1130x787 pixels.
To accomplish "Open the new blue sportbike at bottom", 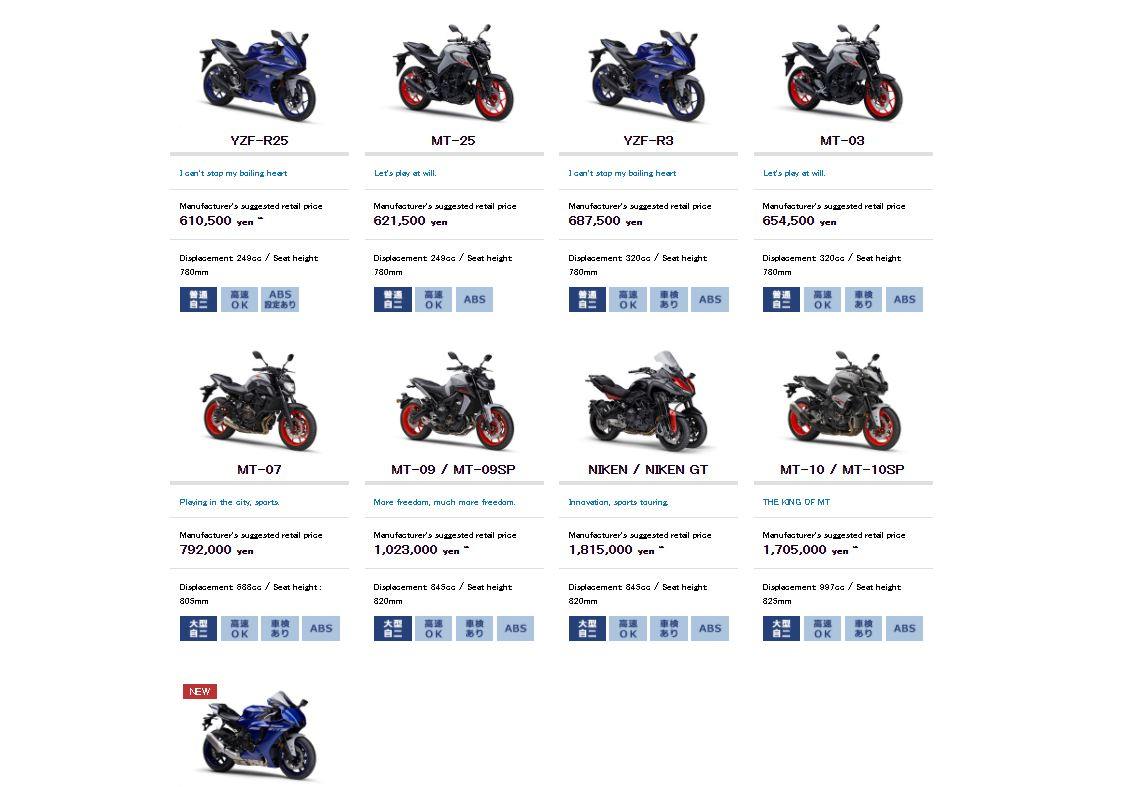I will [x=259, y=735].
